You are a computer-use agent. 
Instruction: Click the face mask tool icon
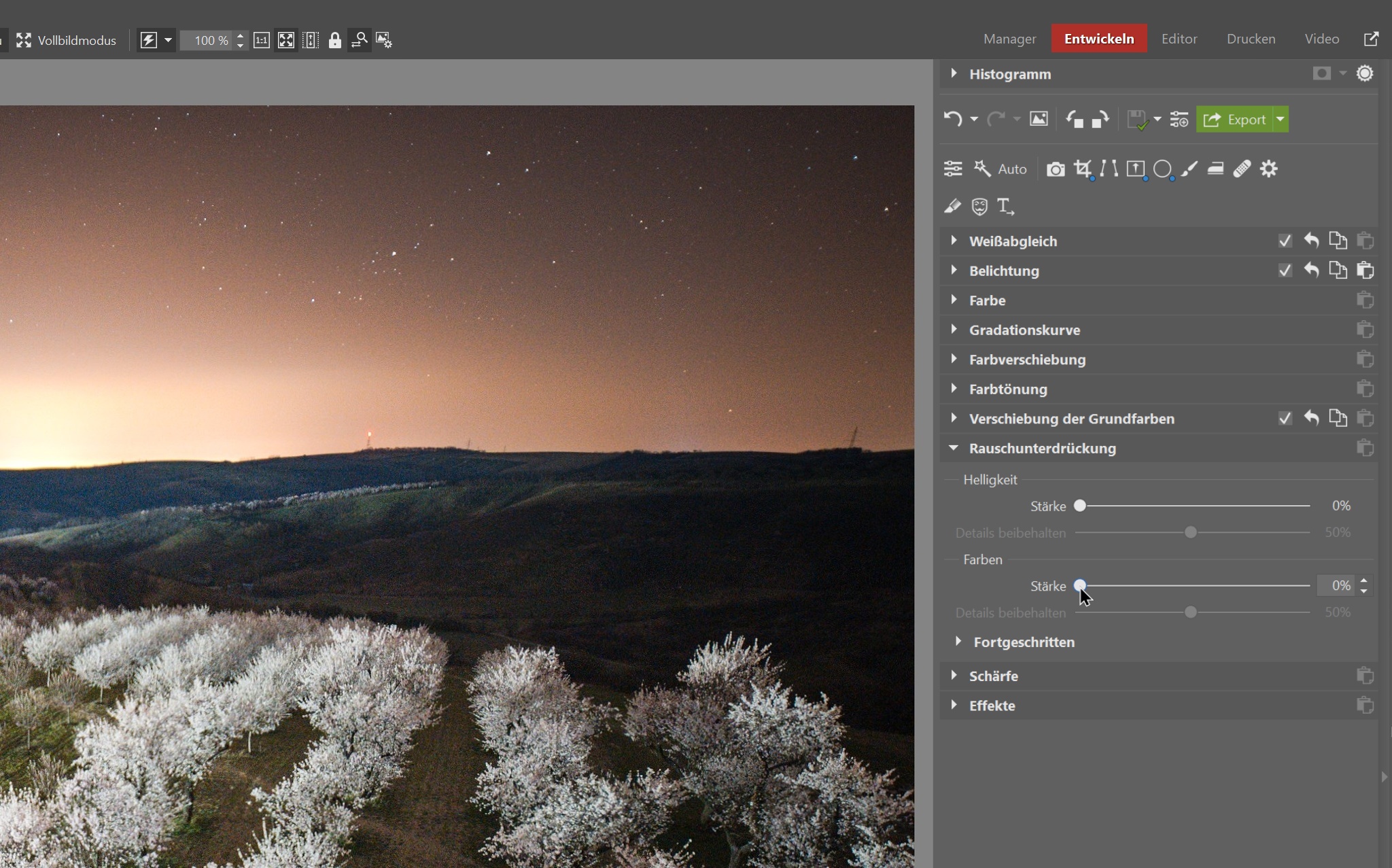click(979, 207)
